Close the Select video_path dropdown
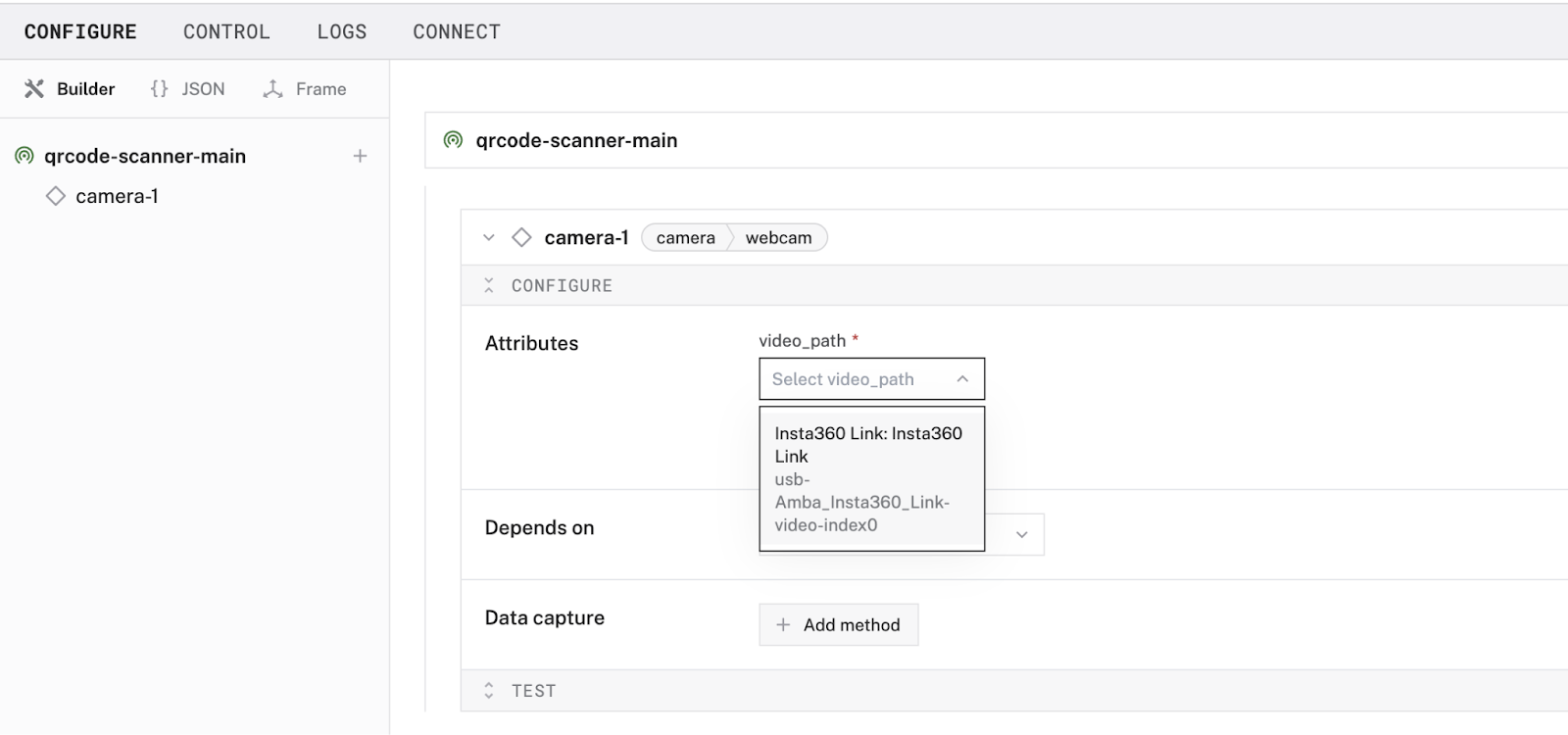Viewport: 1568px width, 735px height. (x=962, y=379)
